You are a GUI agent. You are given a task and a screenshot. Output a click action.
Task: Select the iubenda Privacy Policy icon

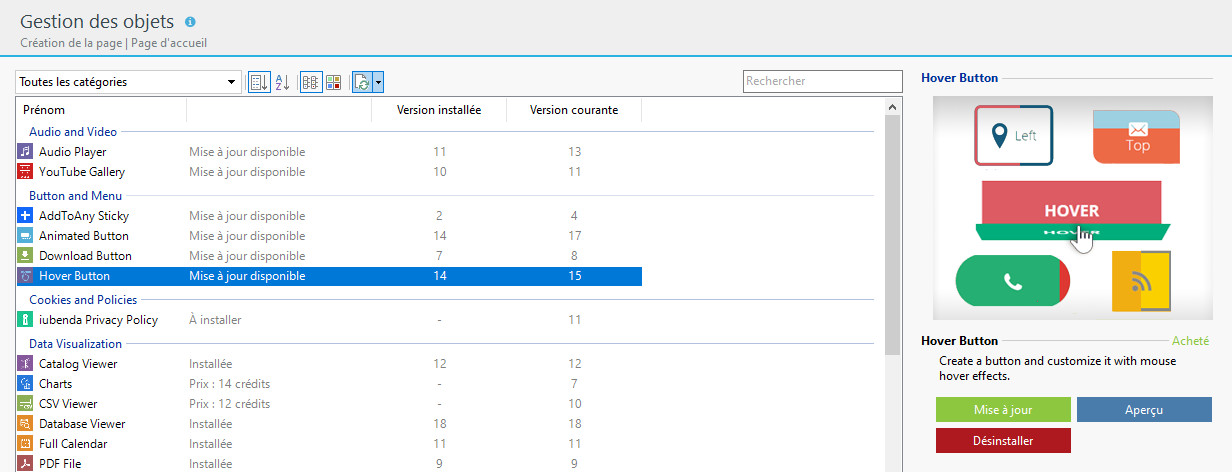[x=26, y=320]
